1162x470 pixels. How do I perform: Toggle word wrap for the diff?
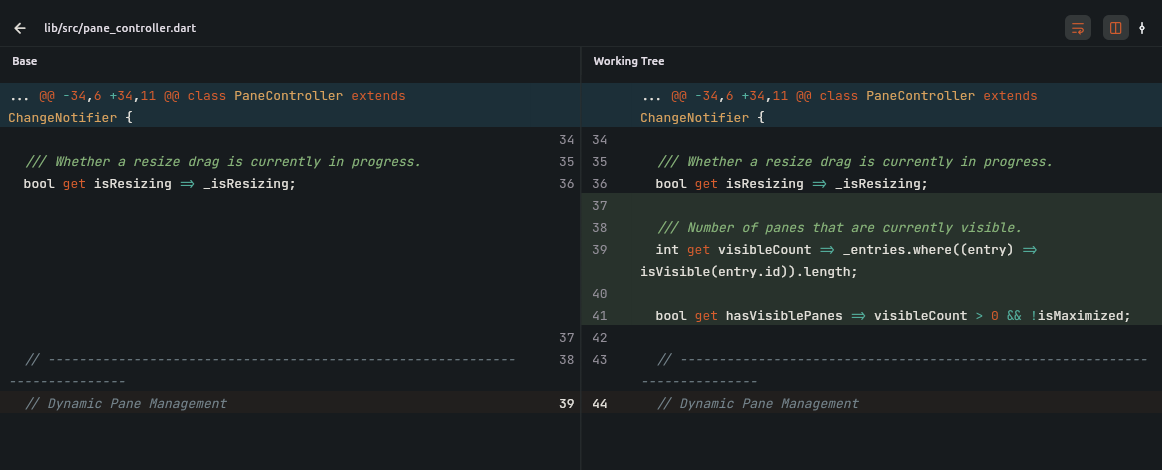tap(1078, 28)
